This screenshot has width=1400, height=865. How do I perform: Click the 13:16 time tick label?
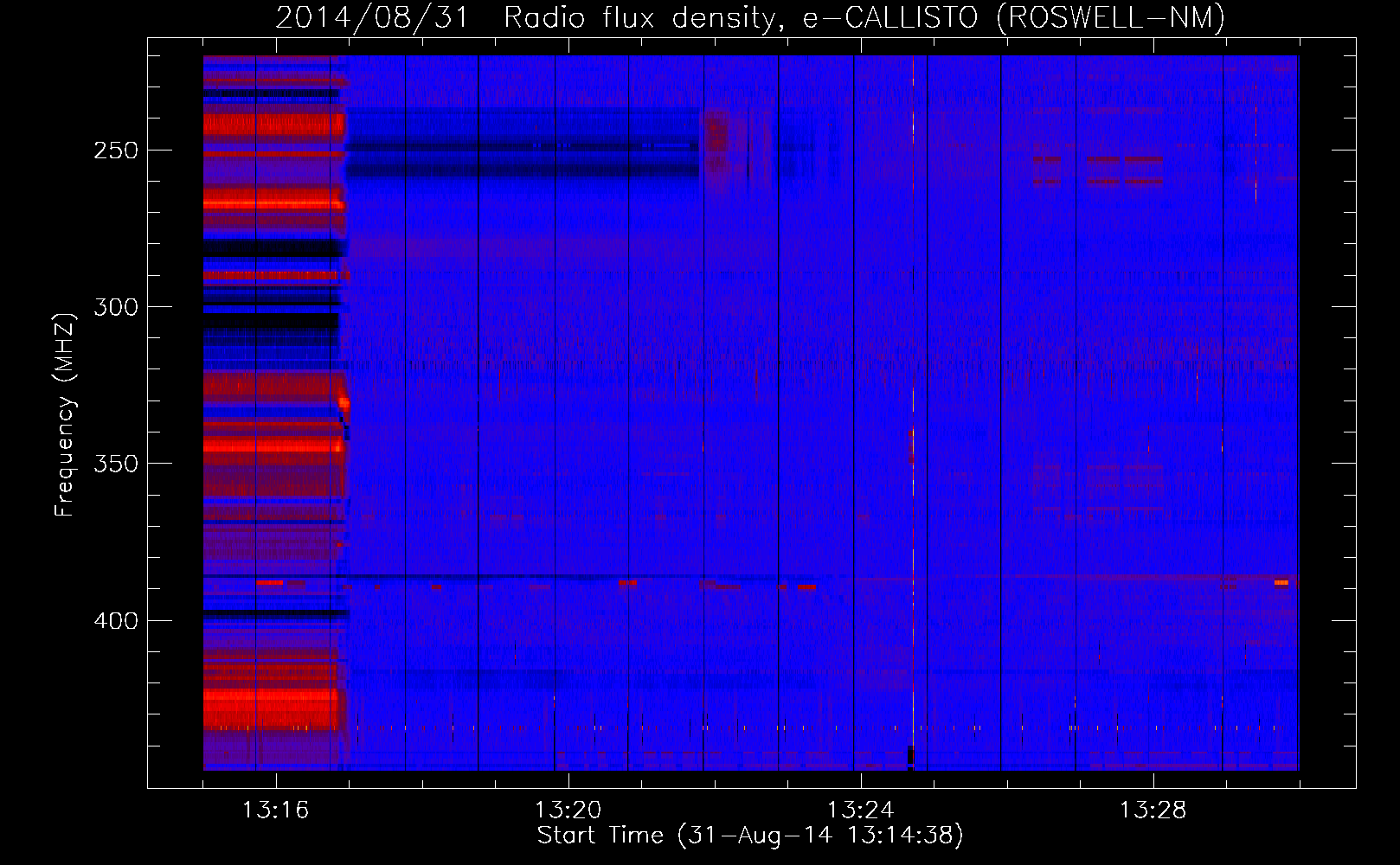[x=275, y=811]
